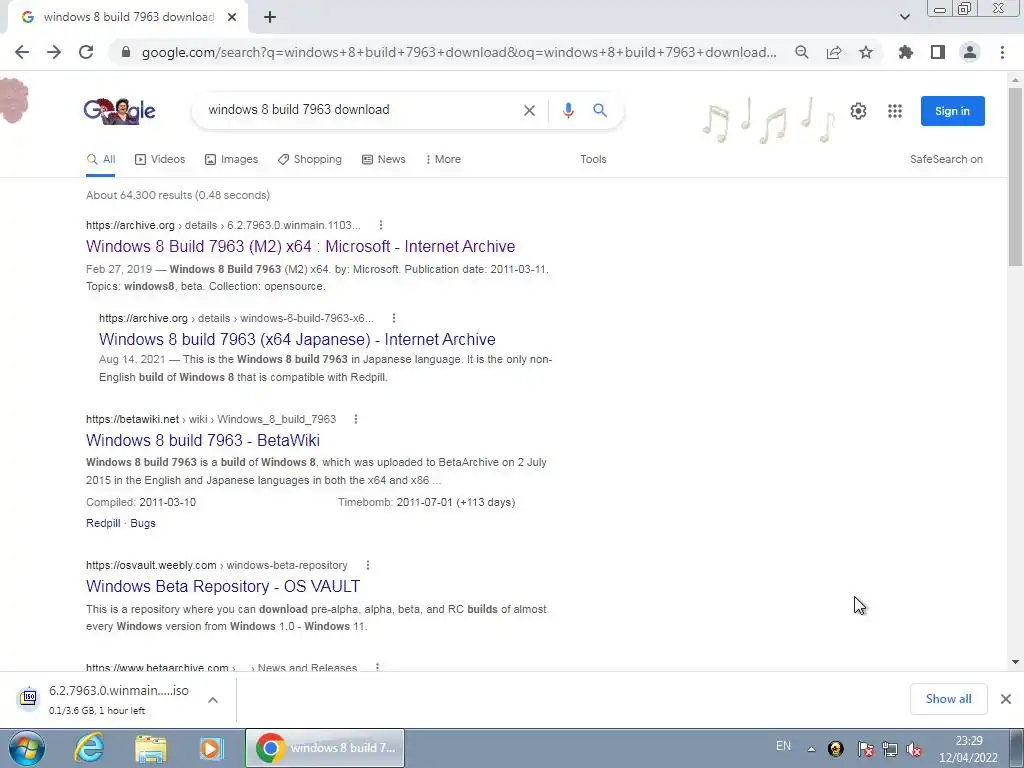Open Windows 8 Build 7963 (M2) x64 link

pos(300,246)
